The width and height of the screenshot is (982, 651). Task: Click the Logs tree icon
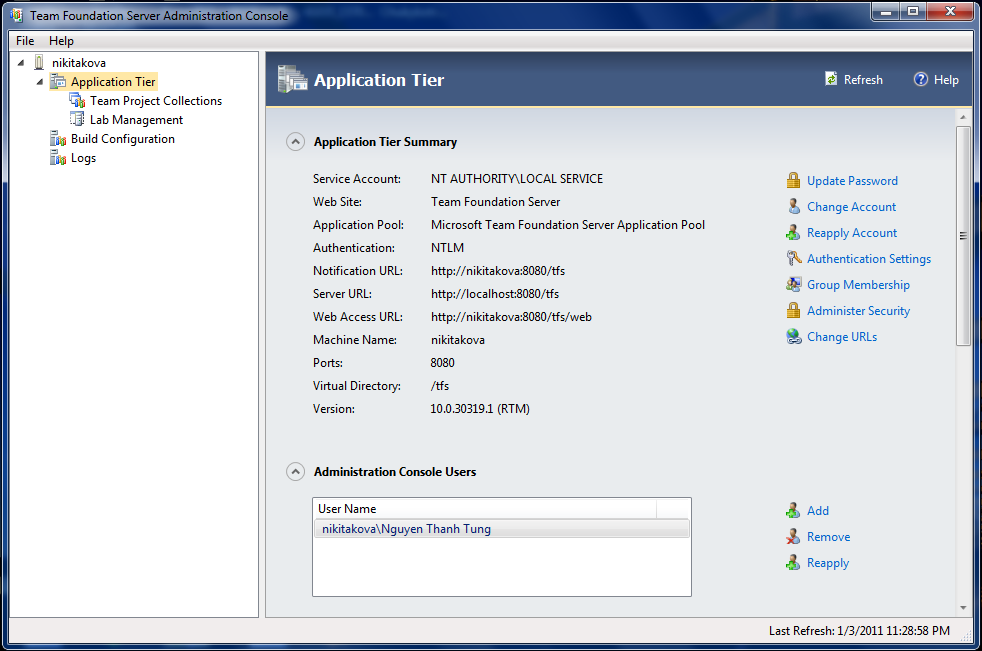point(58,157)
